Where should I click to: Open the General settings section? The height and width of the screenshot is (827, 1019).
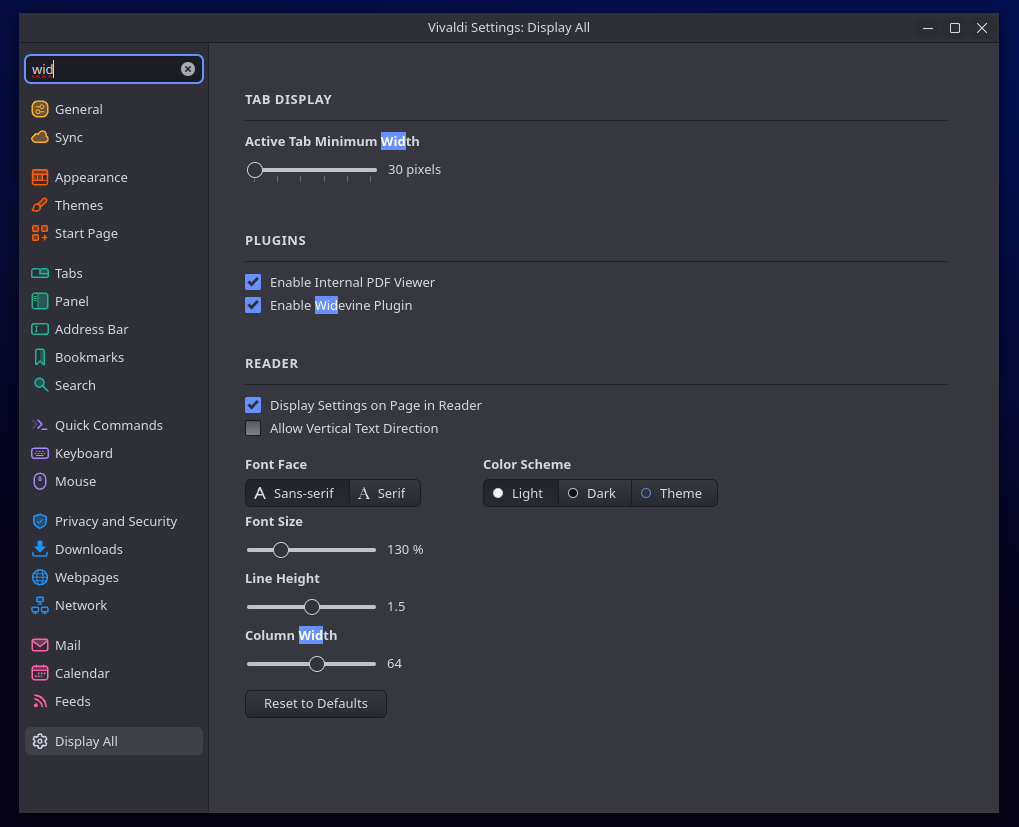(x=114, y=109)
